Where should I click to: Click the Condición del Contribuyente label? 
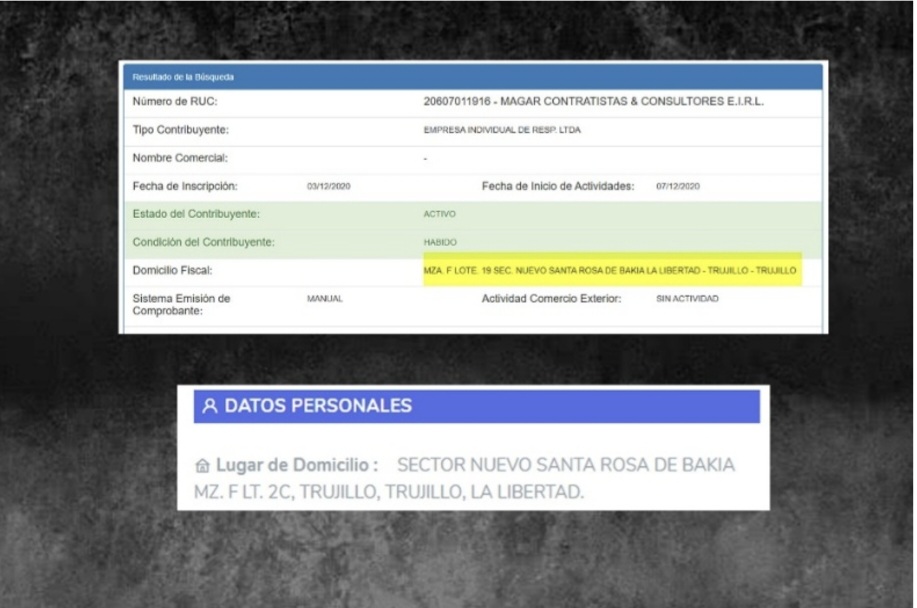(203, 243)
